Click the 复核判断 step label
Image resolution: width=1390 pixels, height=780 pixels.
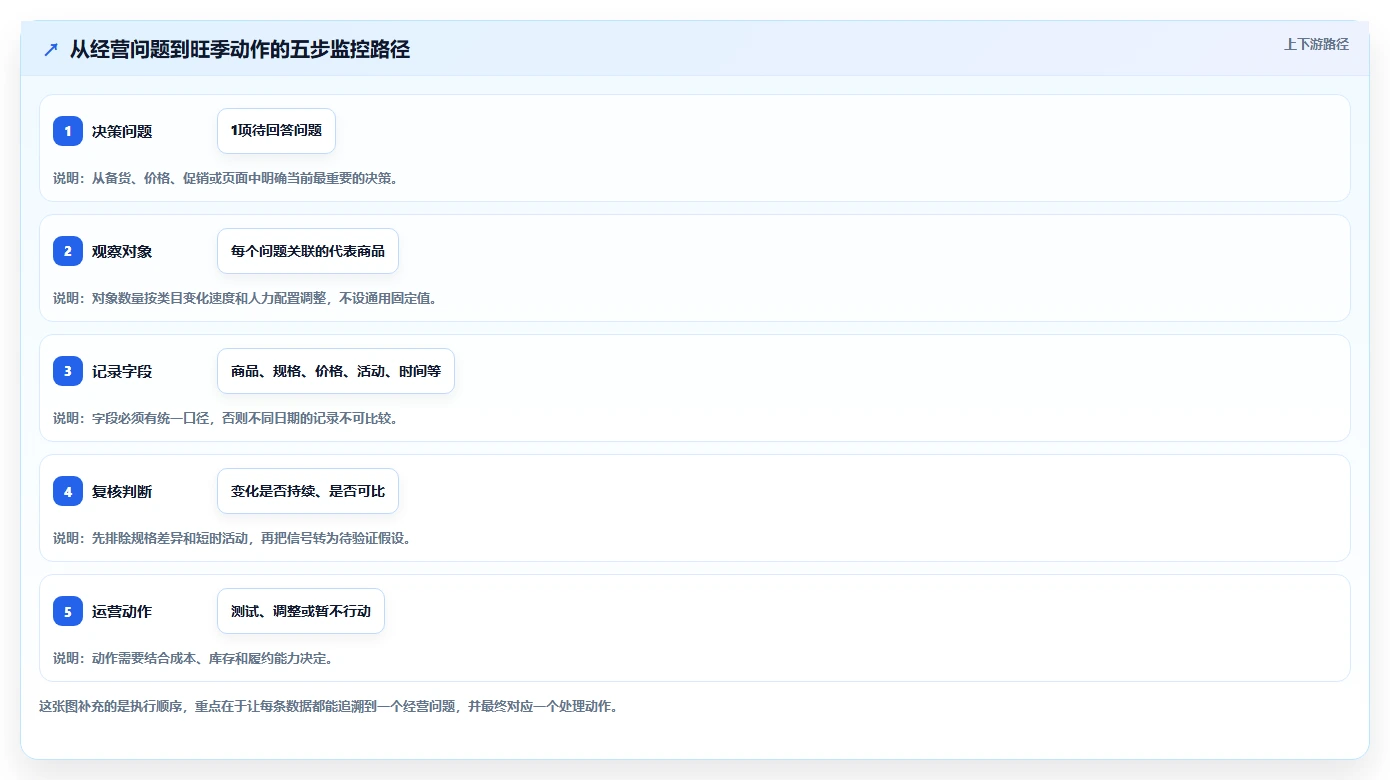coord(122,491)
